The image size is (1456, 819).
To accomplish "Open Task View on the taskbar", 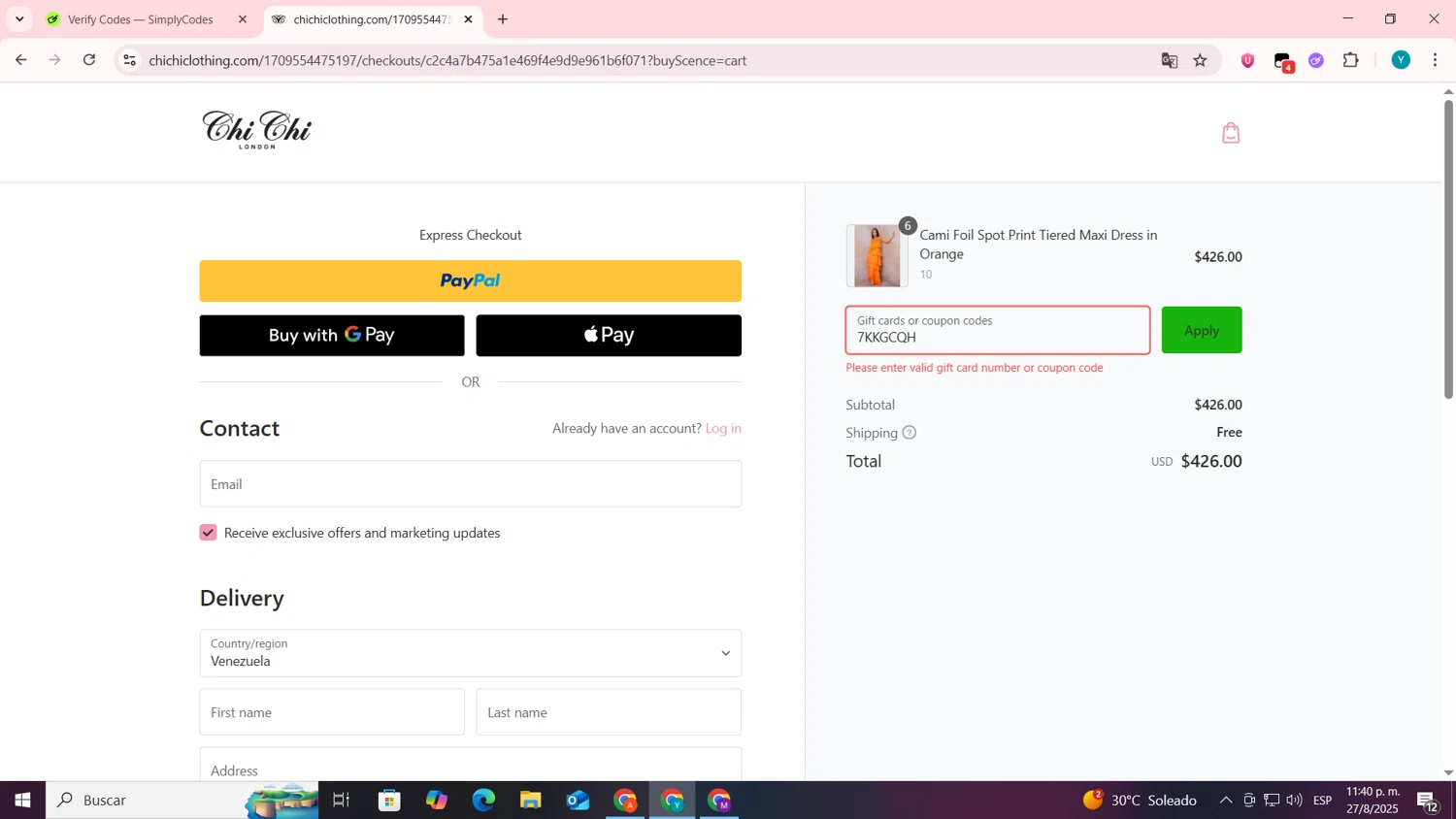I will point(341,801).
